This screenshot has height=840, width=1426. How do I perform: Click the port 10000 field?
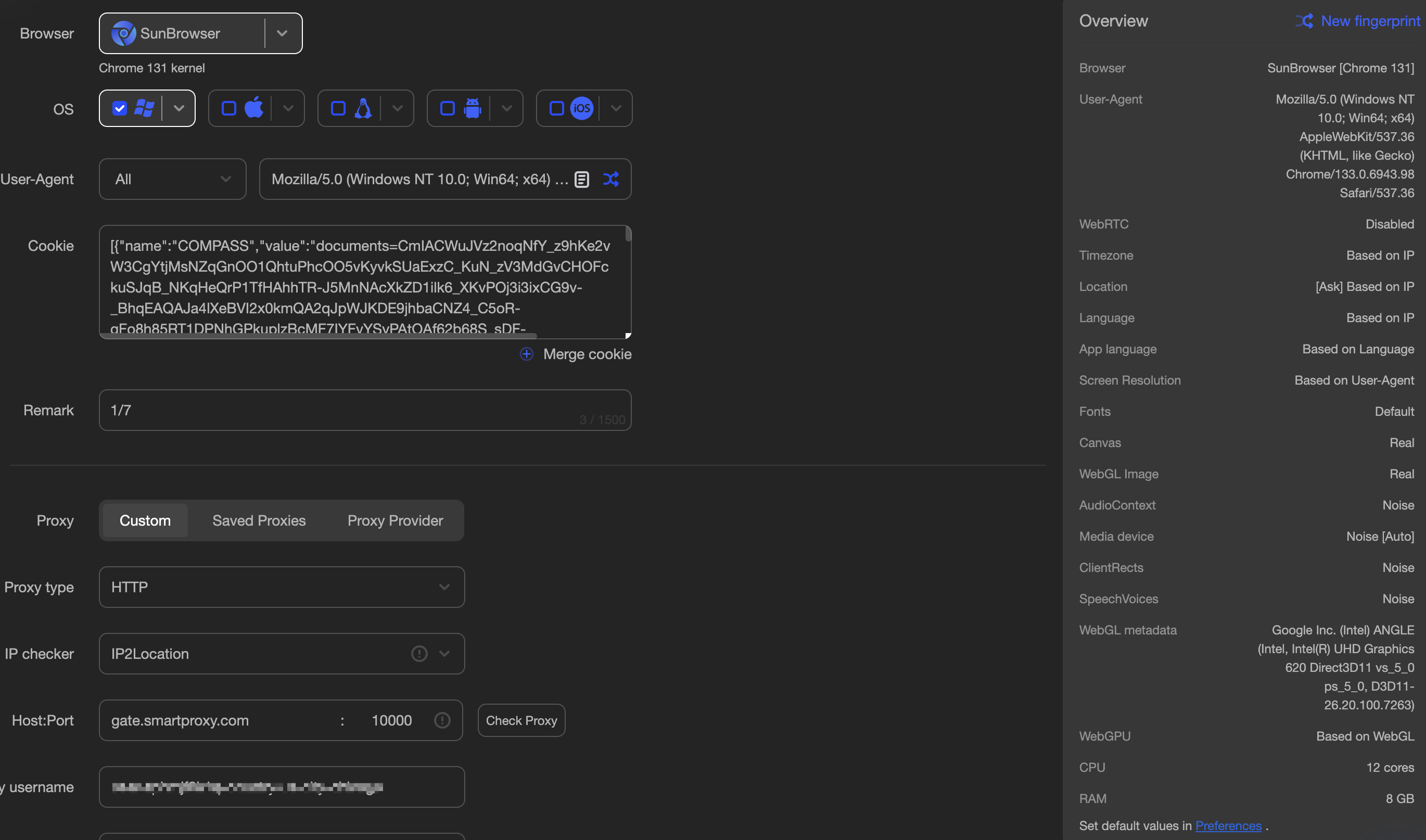[391, 720]
